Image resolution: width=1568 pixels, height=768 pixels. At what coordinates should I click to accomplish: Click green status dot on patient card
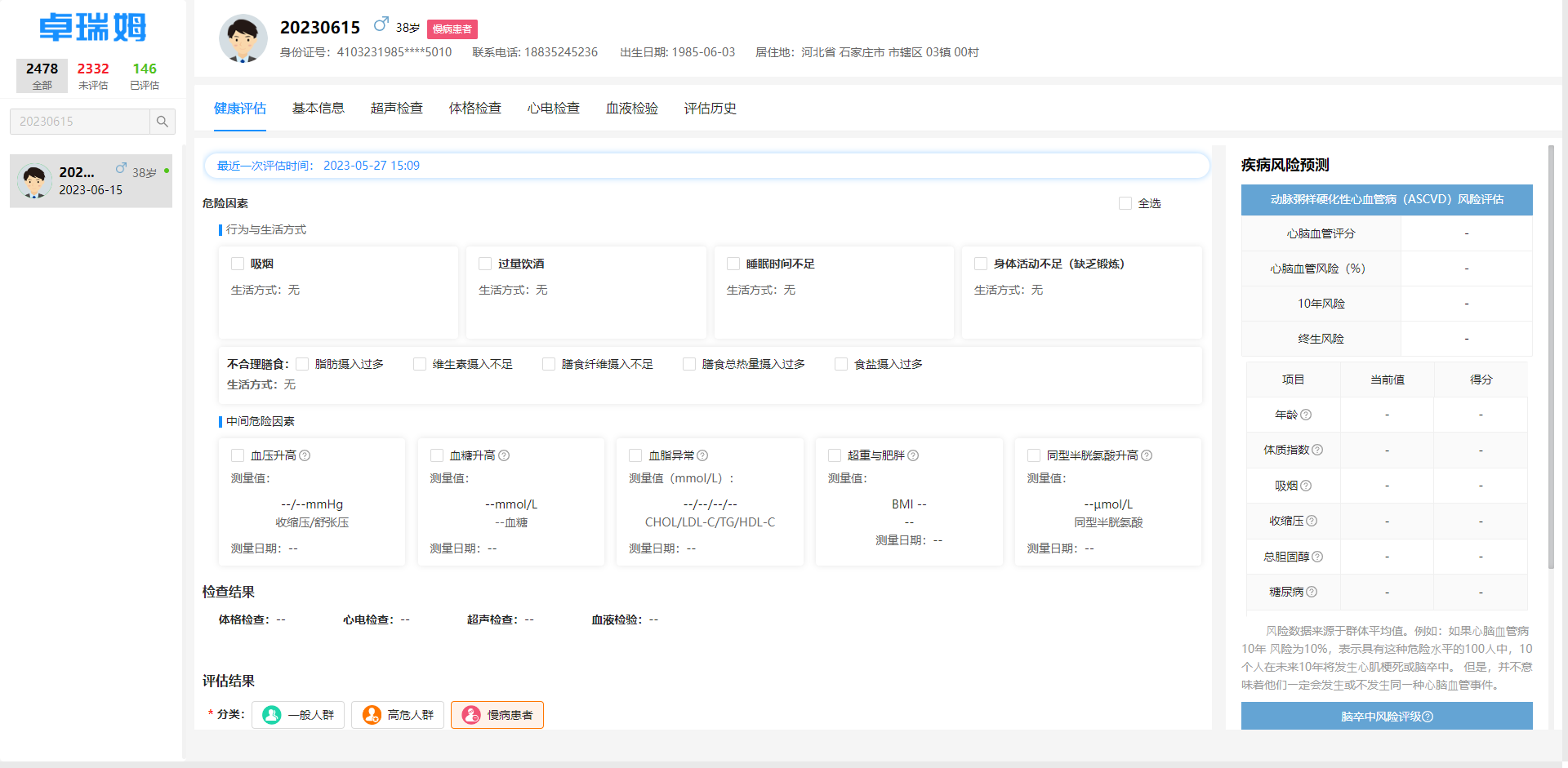coord(167,171)
